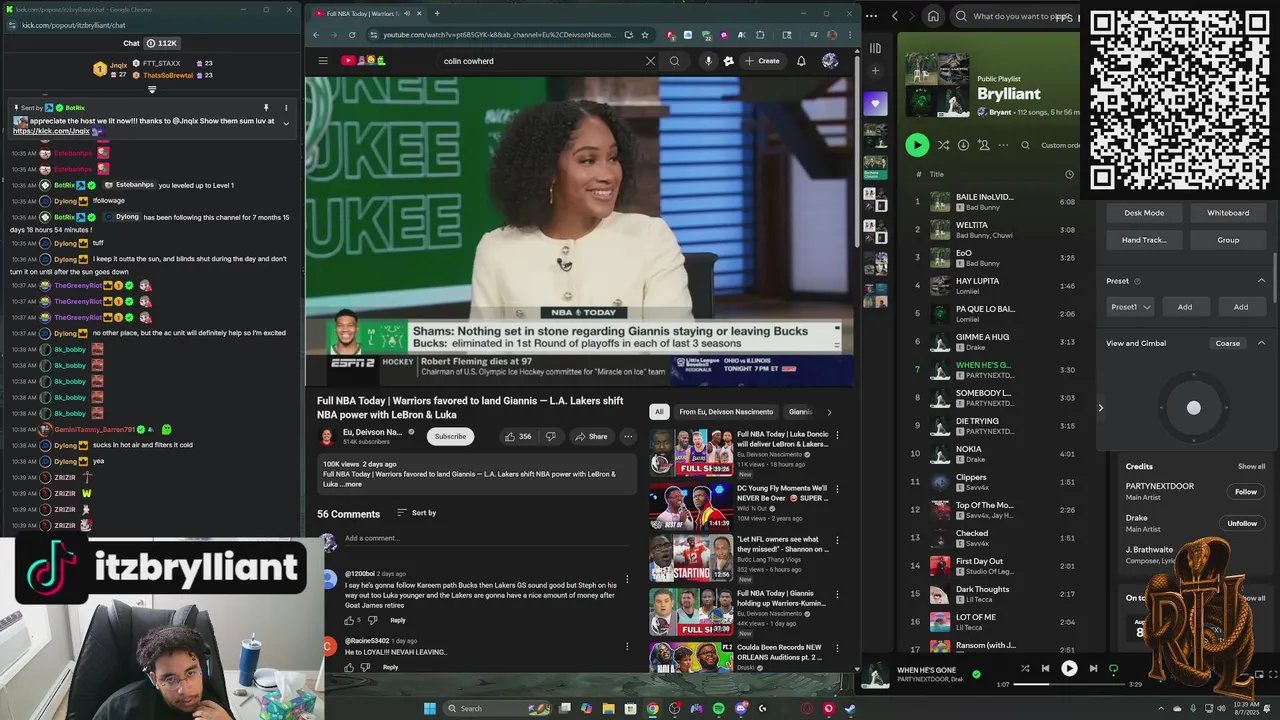Remove 'When He's Gone' from Liked Songs
1280x720 pixels.
click(x=977, y=674)
